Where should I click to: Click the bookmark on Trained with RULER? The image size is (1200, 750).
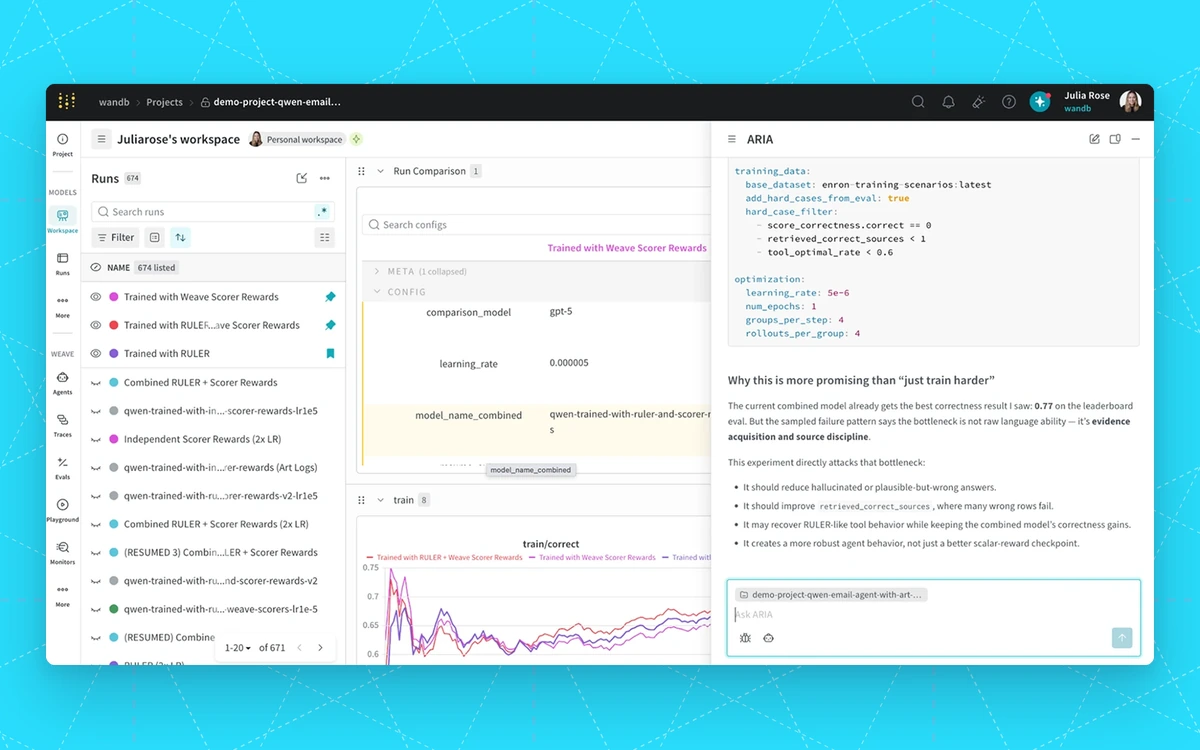(x=330, y=353)
